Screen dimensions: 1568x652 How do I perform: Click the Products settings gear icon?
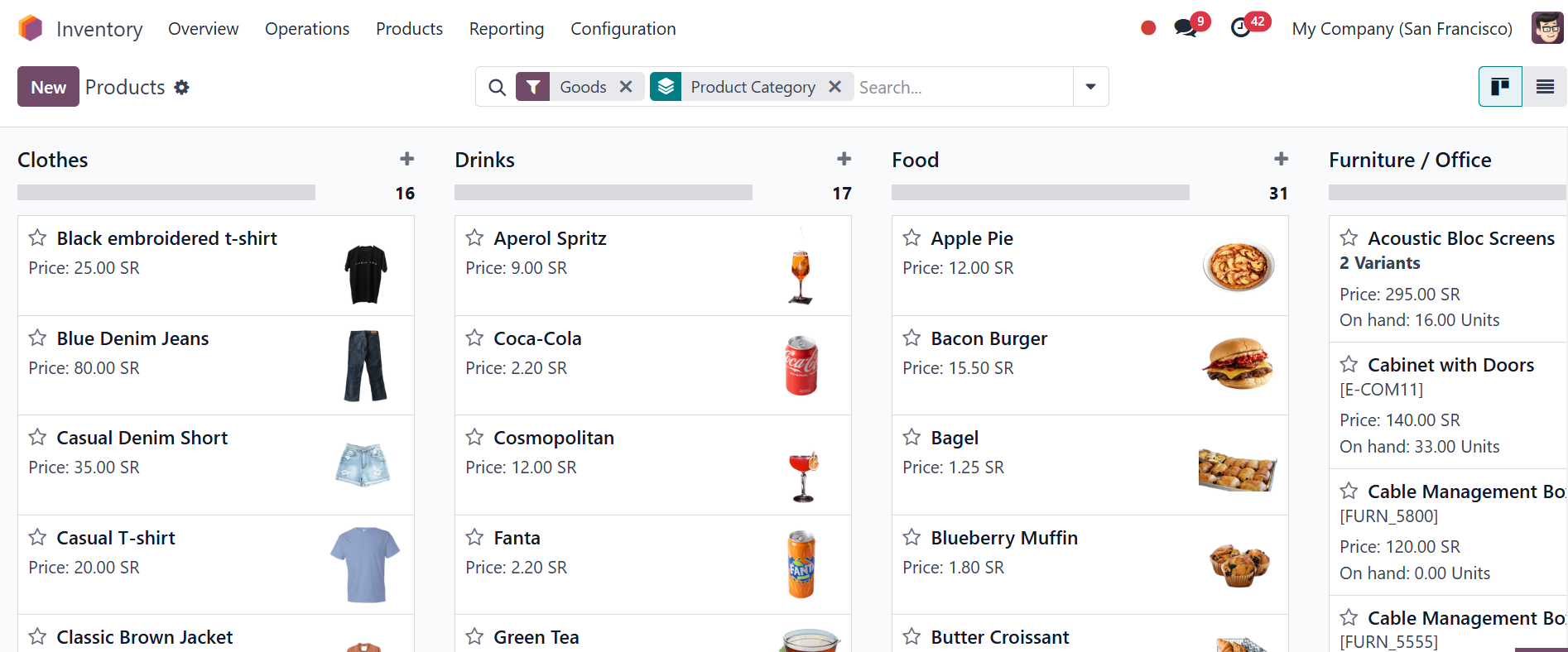(182, 88)
